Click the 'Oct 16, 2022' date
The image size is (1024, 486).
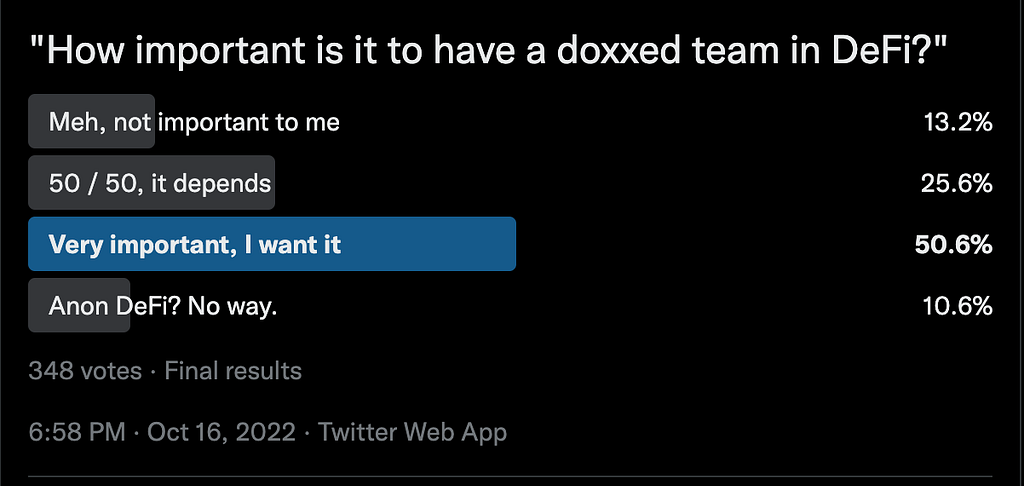(221, 433)
